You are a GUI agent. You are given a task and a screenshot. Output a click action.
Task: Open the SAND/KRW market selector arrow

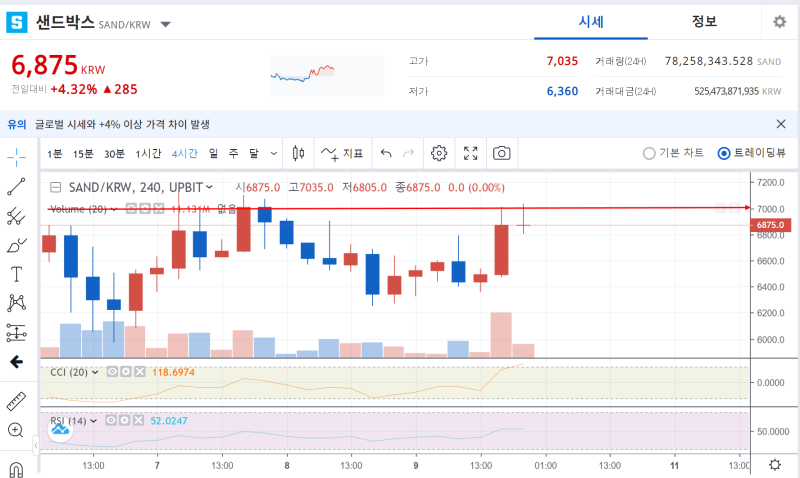point(165,24)
